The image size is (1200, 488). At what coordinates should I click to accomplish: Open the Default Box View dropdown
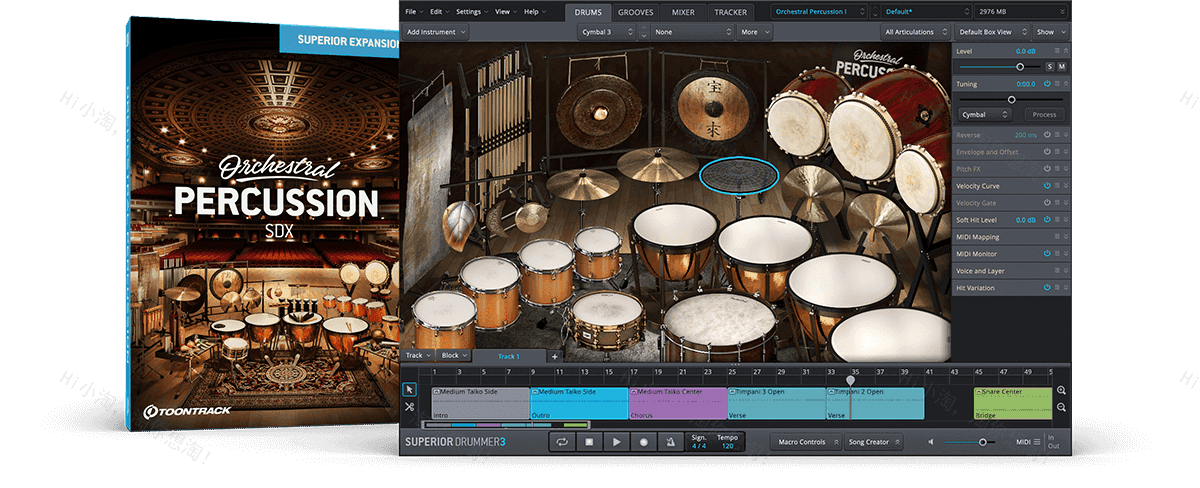coord(991,32)
